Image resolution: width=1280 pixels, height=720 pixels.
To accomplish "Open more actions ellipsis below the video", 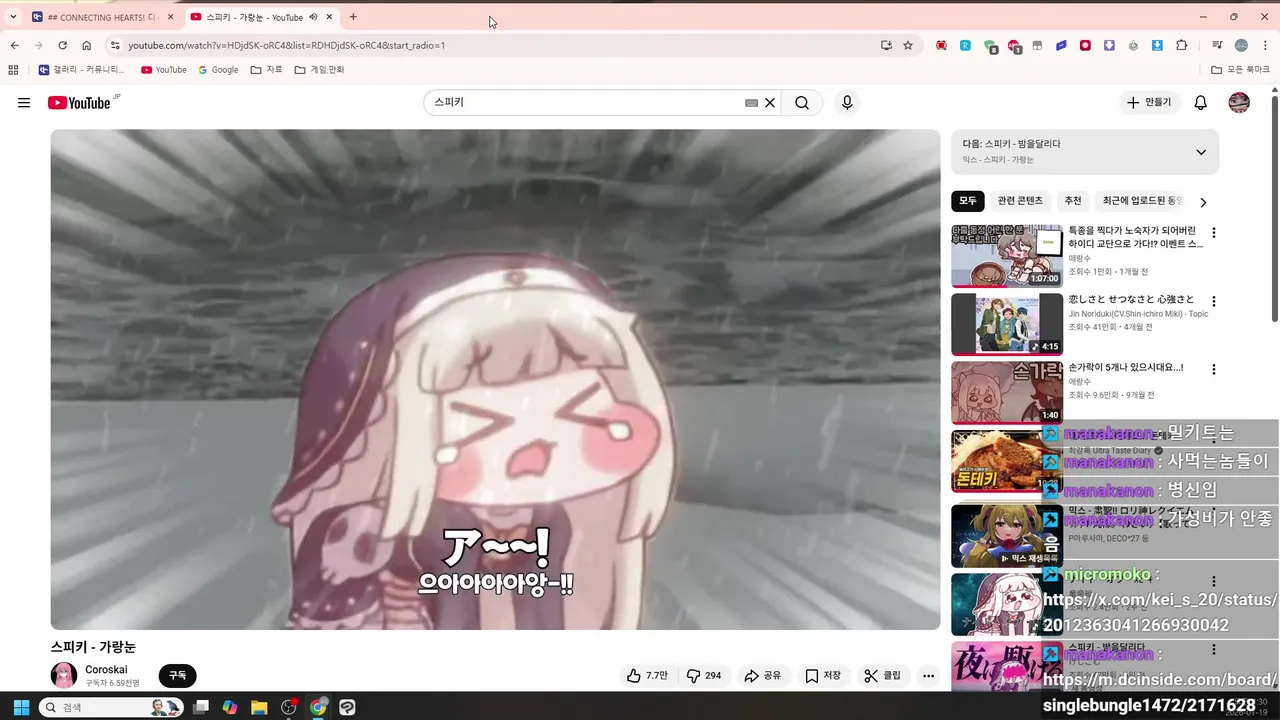I will 928,676.
